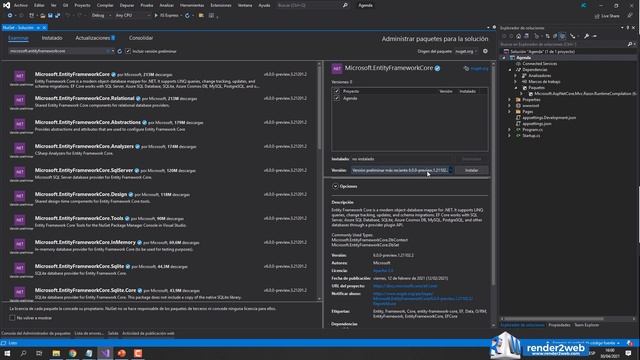Viewport: 640px width, 360px height.
Task: Collapse the Dependencias tree node
Action: [510, 70]
